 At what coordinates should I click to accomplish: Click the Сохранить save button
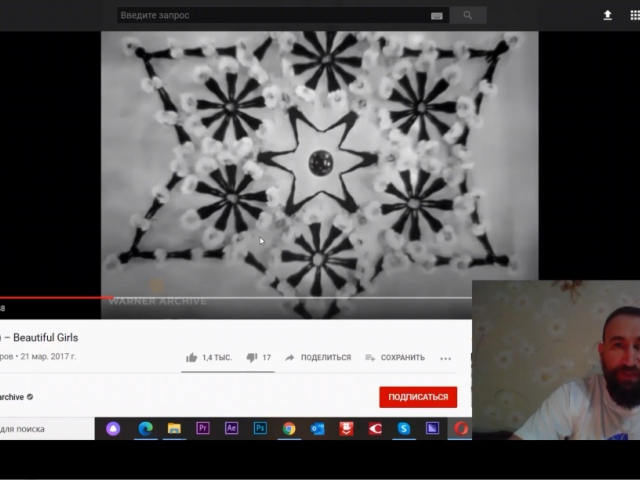click(x=395, y=358)
